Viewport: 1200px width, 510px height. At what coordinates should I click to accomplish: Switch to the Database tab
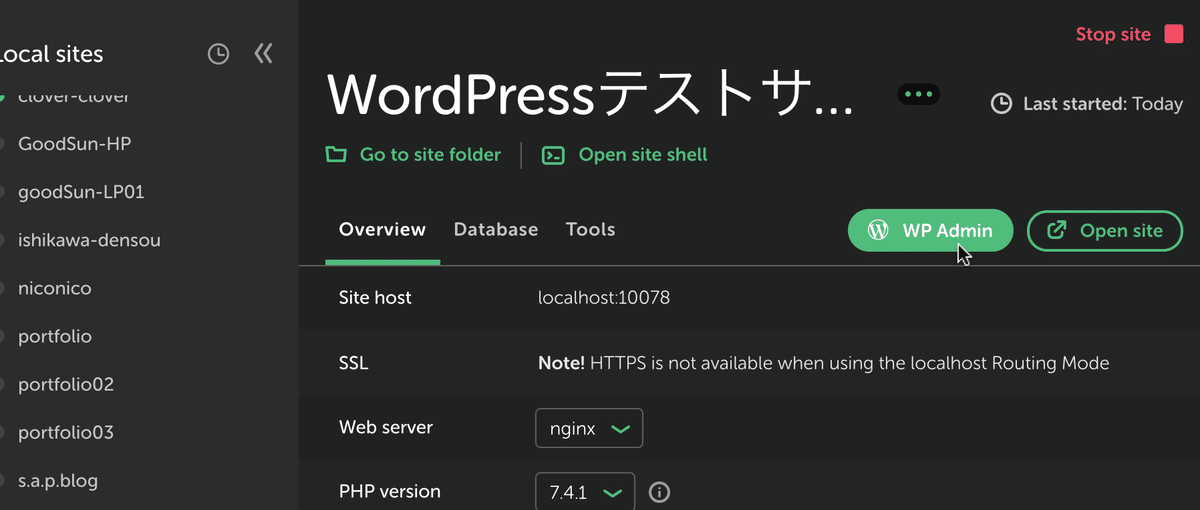[496, 229]
